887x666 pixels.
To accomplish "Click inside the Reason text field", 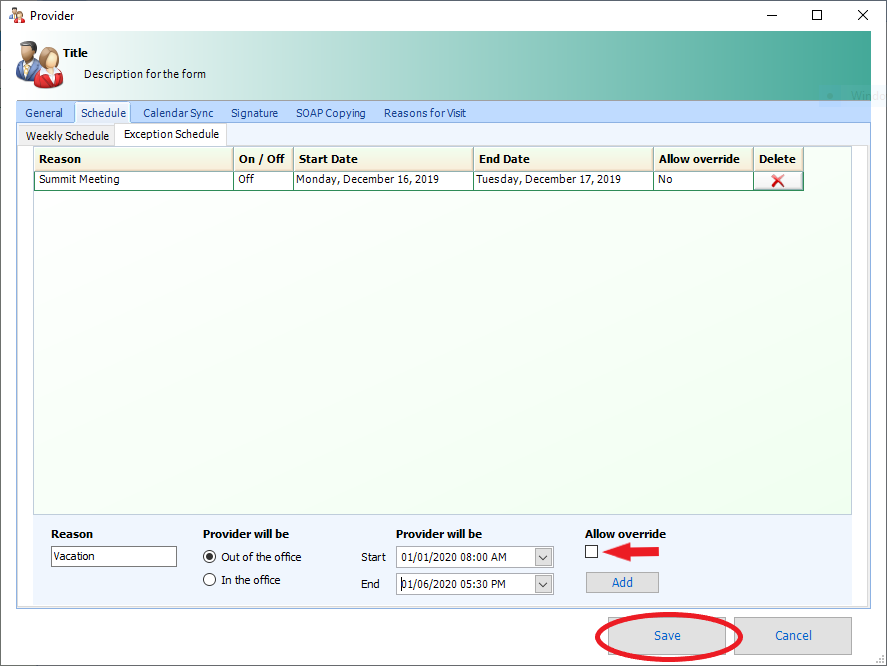I will tap(113, 556).
